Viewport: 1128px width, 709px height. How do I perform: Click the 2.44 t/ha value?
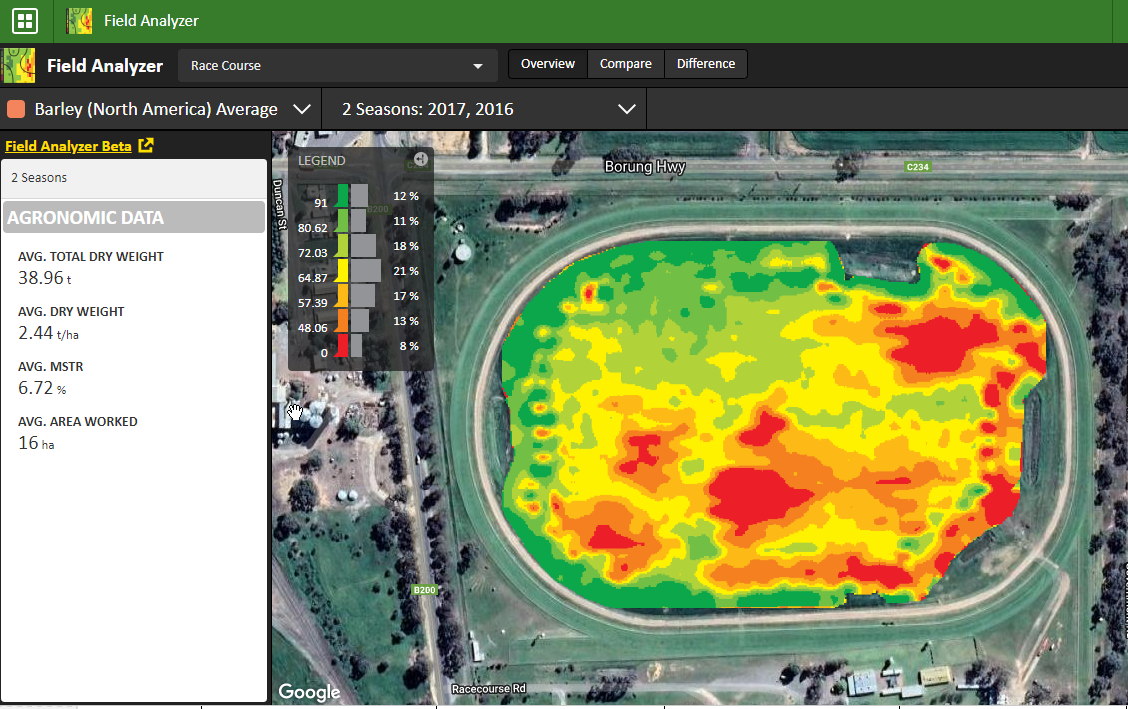(48, 333)
